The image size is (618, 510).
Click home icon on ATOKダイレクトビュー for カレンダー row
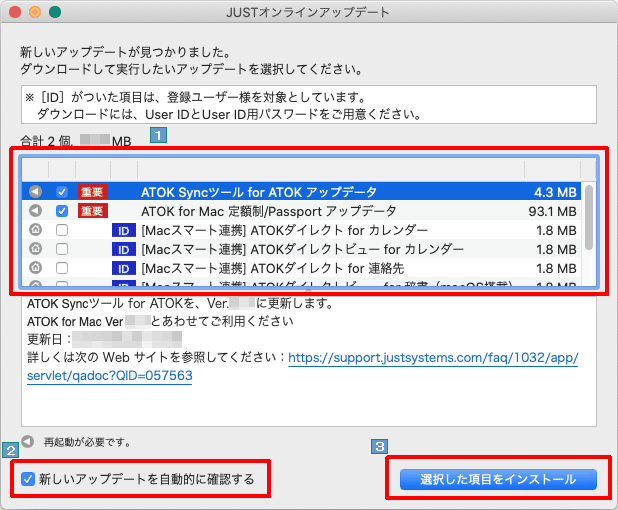point(35,248)
